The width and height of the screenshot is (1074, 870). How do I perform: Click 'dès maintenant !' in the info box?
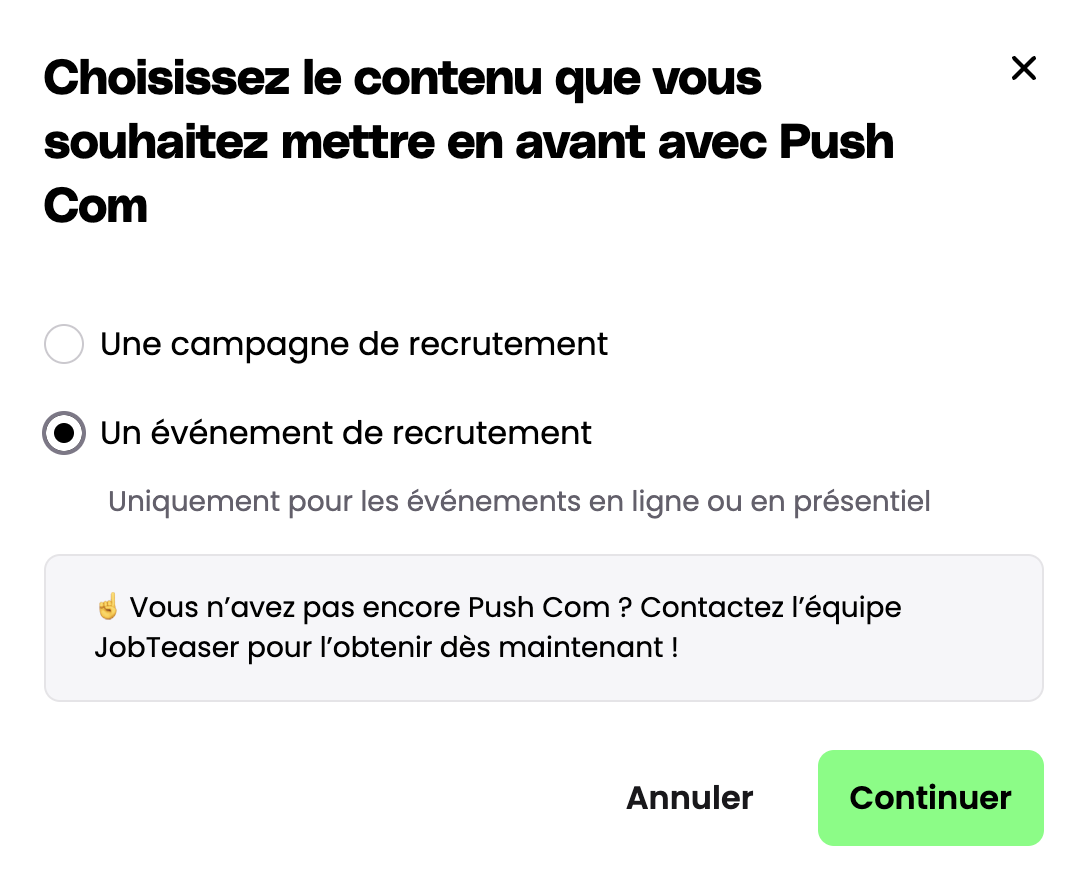point(588,647)
